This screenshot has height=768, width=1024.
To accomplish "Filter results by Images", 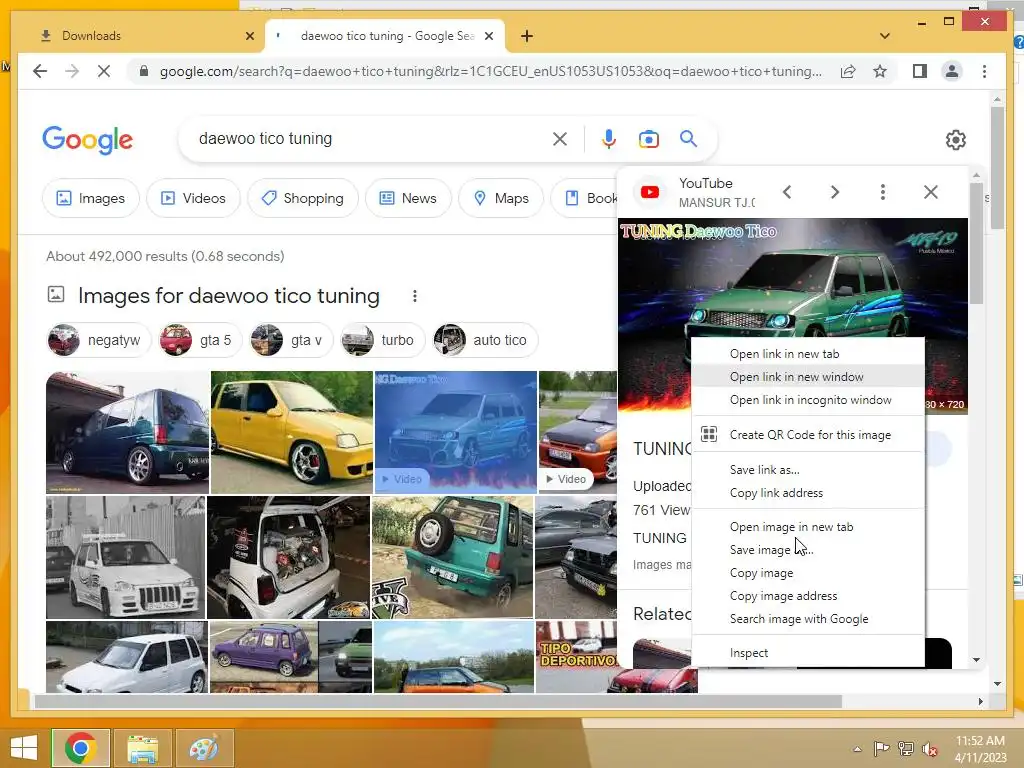I will coord(91,198).
